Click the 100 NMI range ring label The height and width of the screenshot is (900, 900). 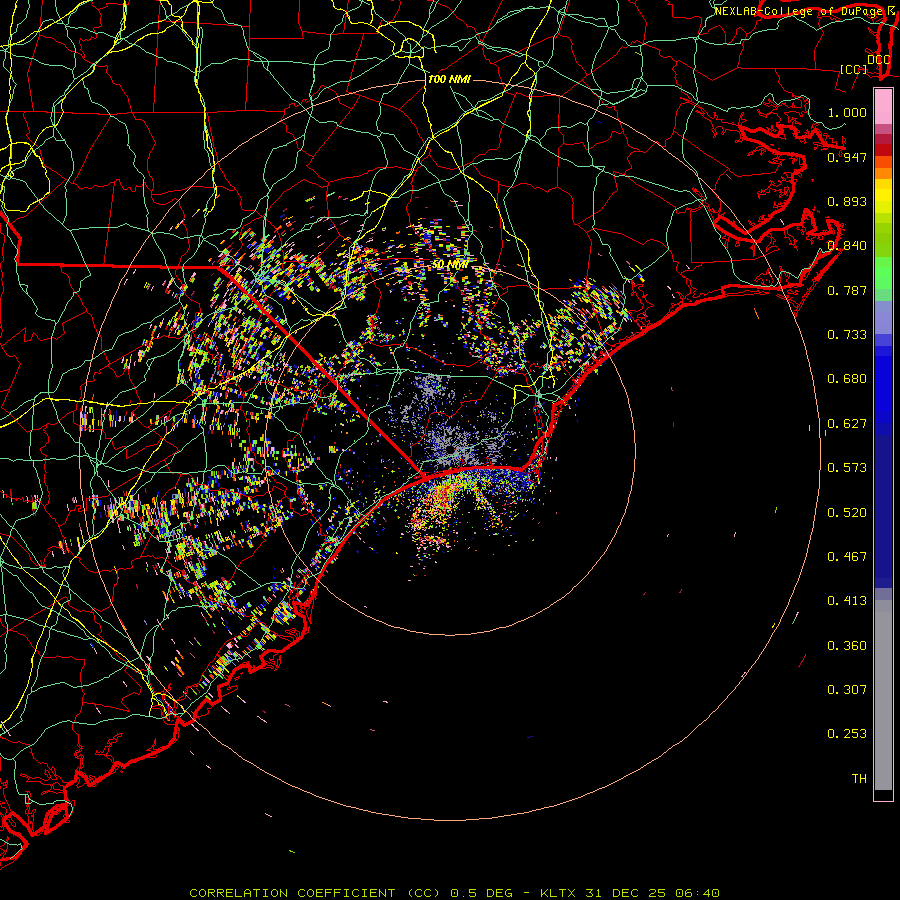[x=449, y=79]
